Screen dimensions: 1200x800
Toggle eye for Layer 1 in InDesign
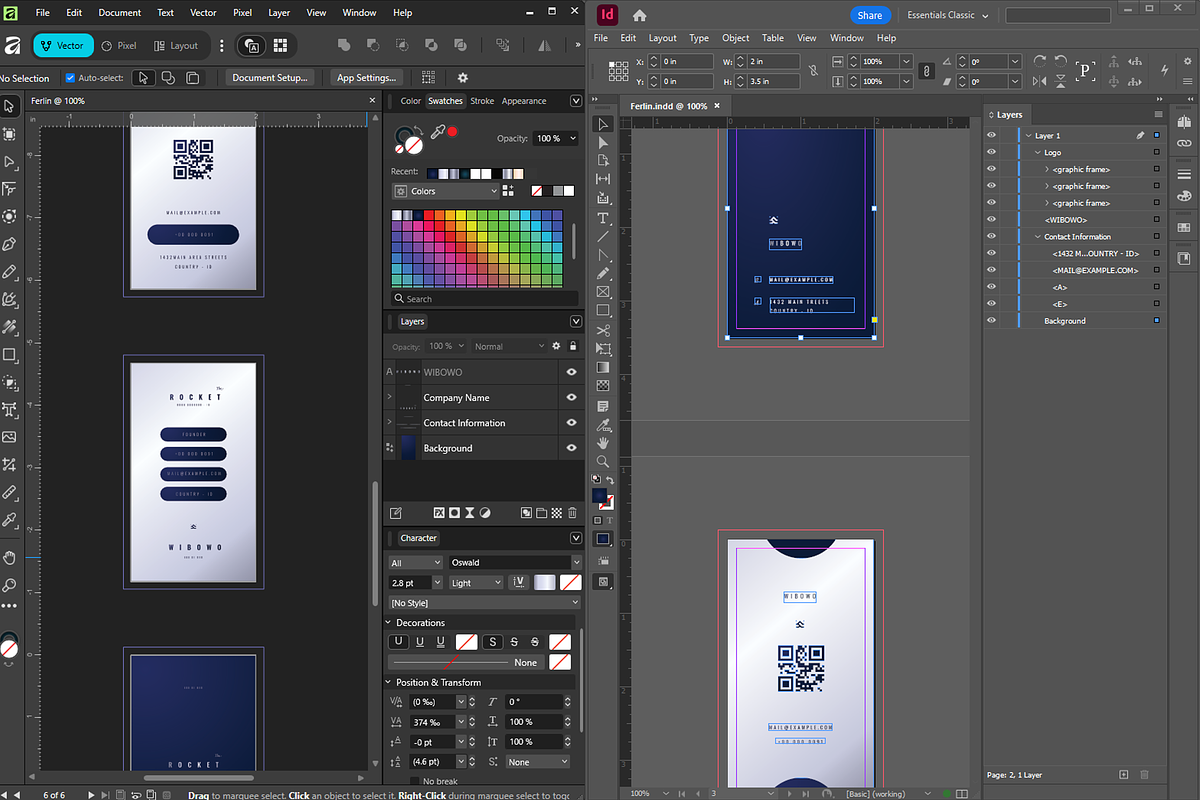991,135
